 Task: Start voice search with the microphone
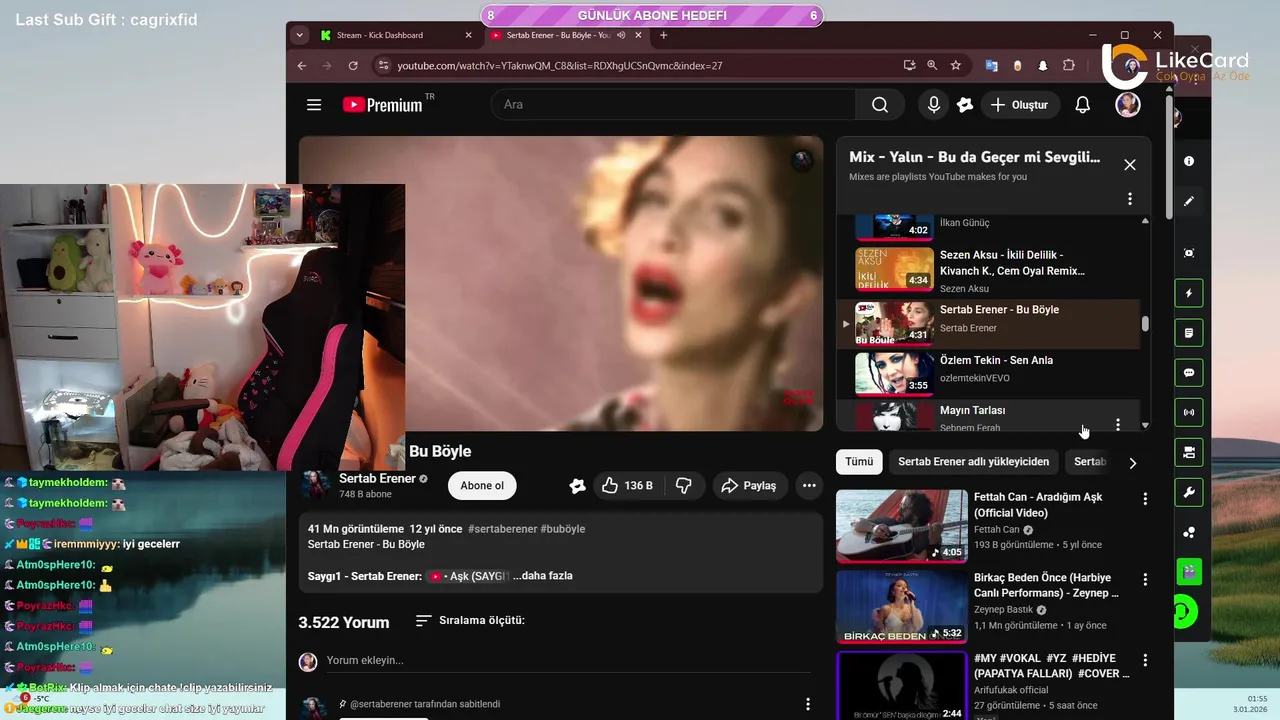(x=934, y=105)
